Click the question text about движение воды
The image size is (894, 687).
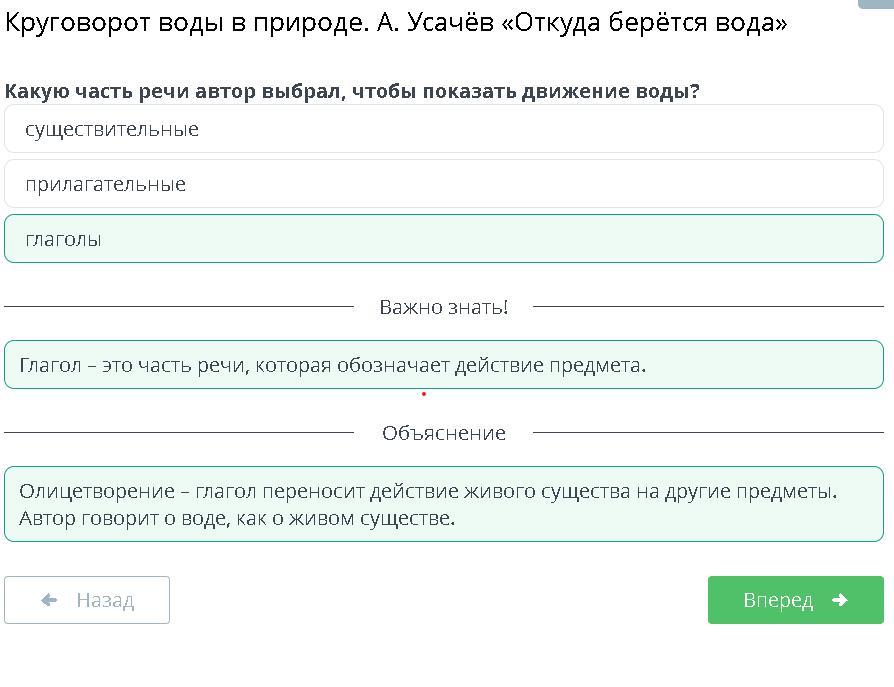[x=352, y=91]
